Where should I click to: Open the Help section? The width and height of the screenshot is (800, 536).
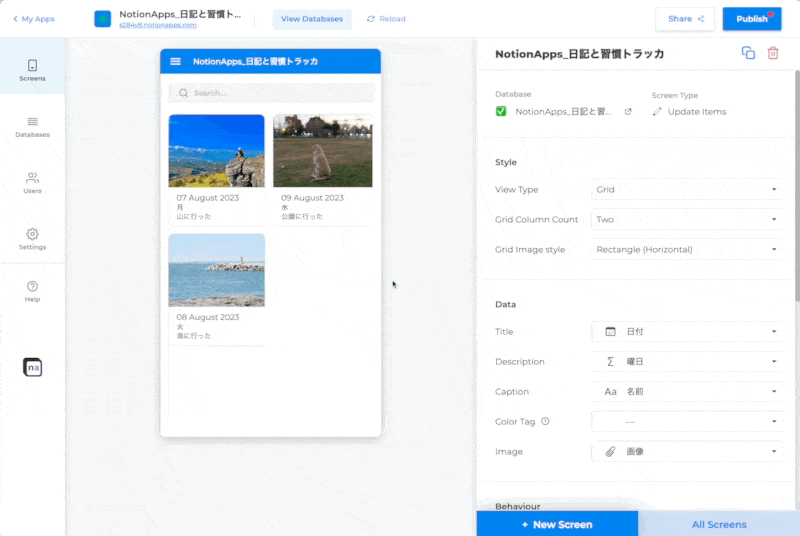(x=32, y=291)
